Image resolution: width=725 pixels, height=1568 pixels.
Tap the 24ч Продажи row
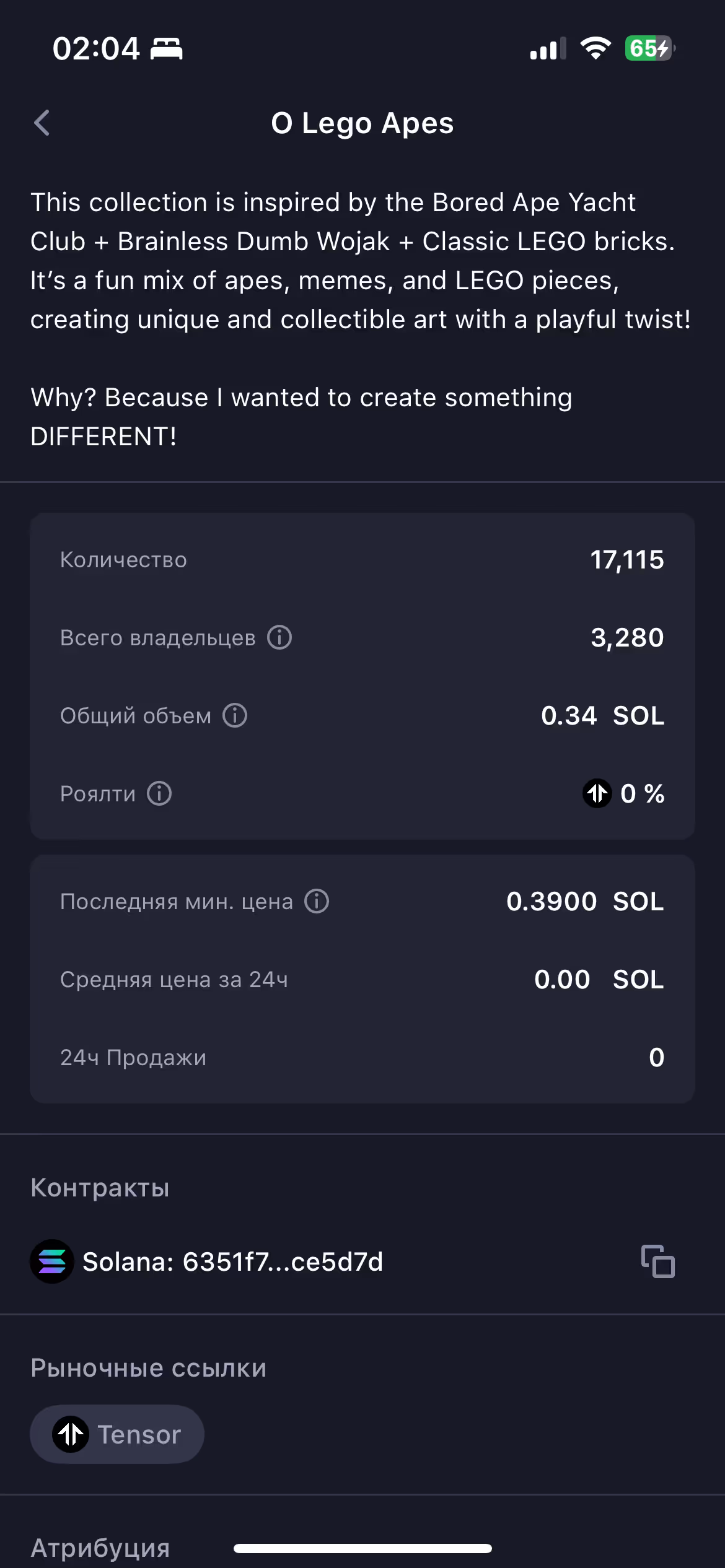point(362,1057)
